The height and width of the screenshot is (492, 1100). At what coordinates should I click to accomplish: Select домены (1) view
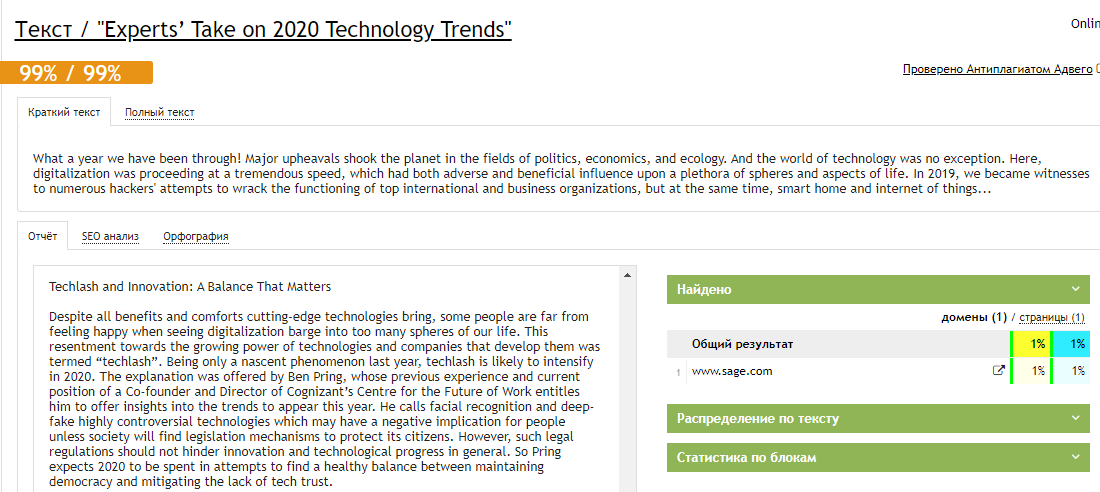tap(974, 317)
